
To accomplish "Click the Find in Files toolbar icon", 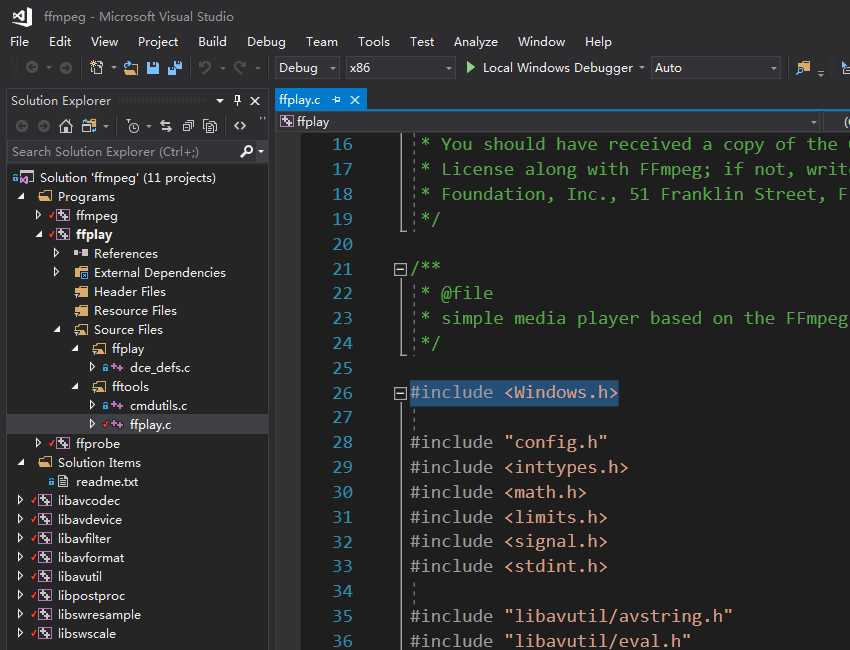I will point(803,68).
